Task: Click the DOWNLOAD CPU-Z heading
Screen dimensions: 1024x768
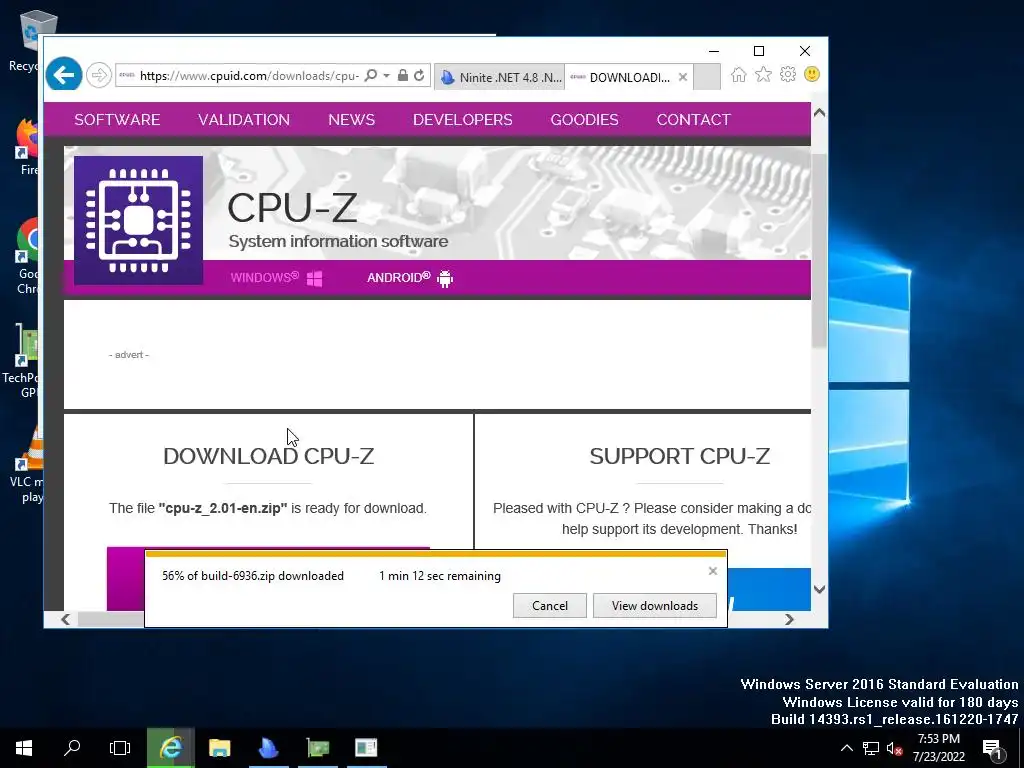Action: coord(268,456)
